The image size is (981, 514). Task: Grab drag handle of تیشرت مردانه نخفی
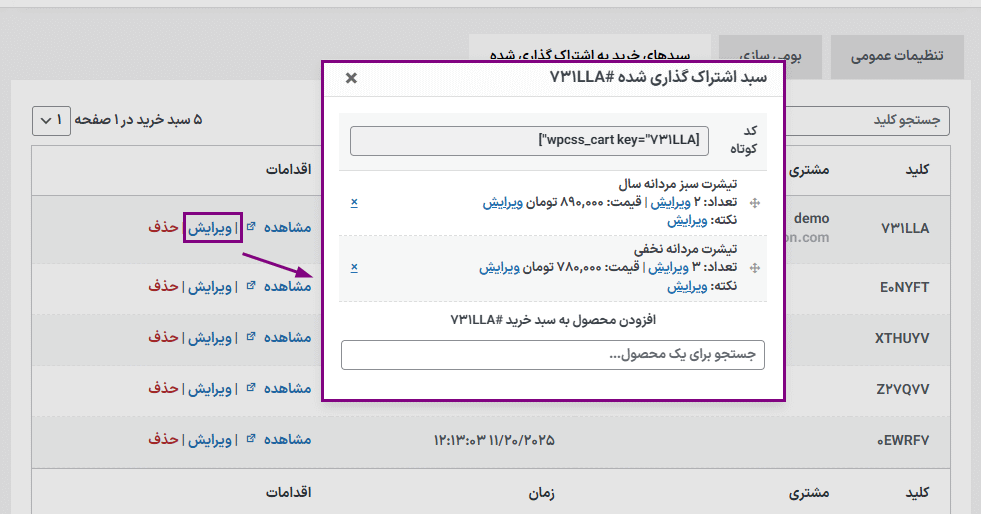(755, 268)
